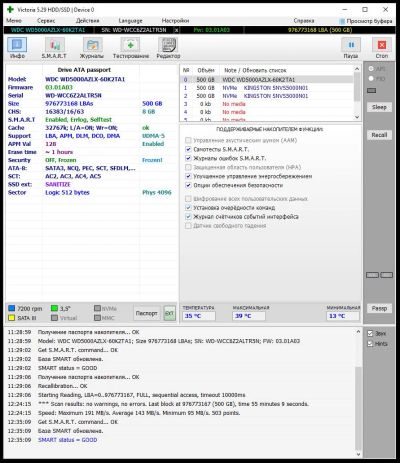Toggle Журнал счётчиков событий интерфейса checkbox
Image resolution: width=400 pixels, height=463 pixels.
(188, 217)
